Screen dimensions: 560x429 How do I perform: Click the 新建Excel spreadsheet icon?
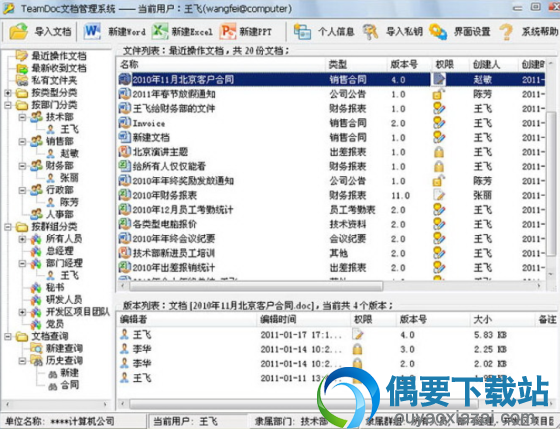[x=160, y=32]
